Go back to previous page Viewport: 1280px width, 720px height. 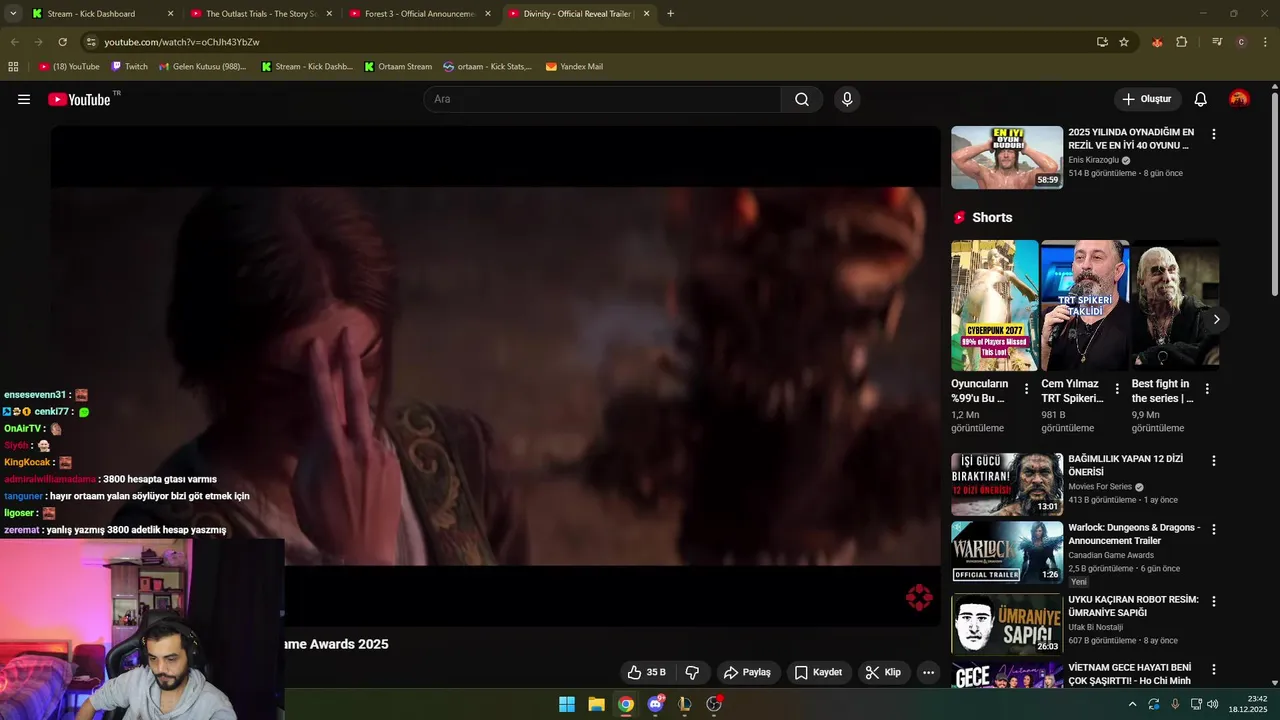click(x=14, y=42)
